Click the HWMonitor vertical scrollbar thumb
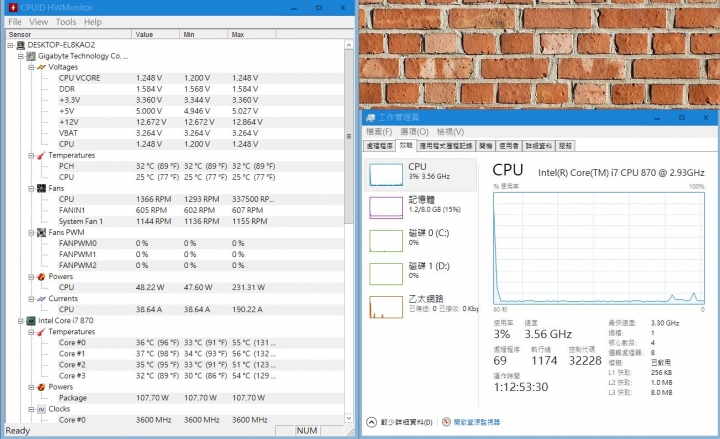 coord(349,136)
